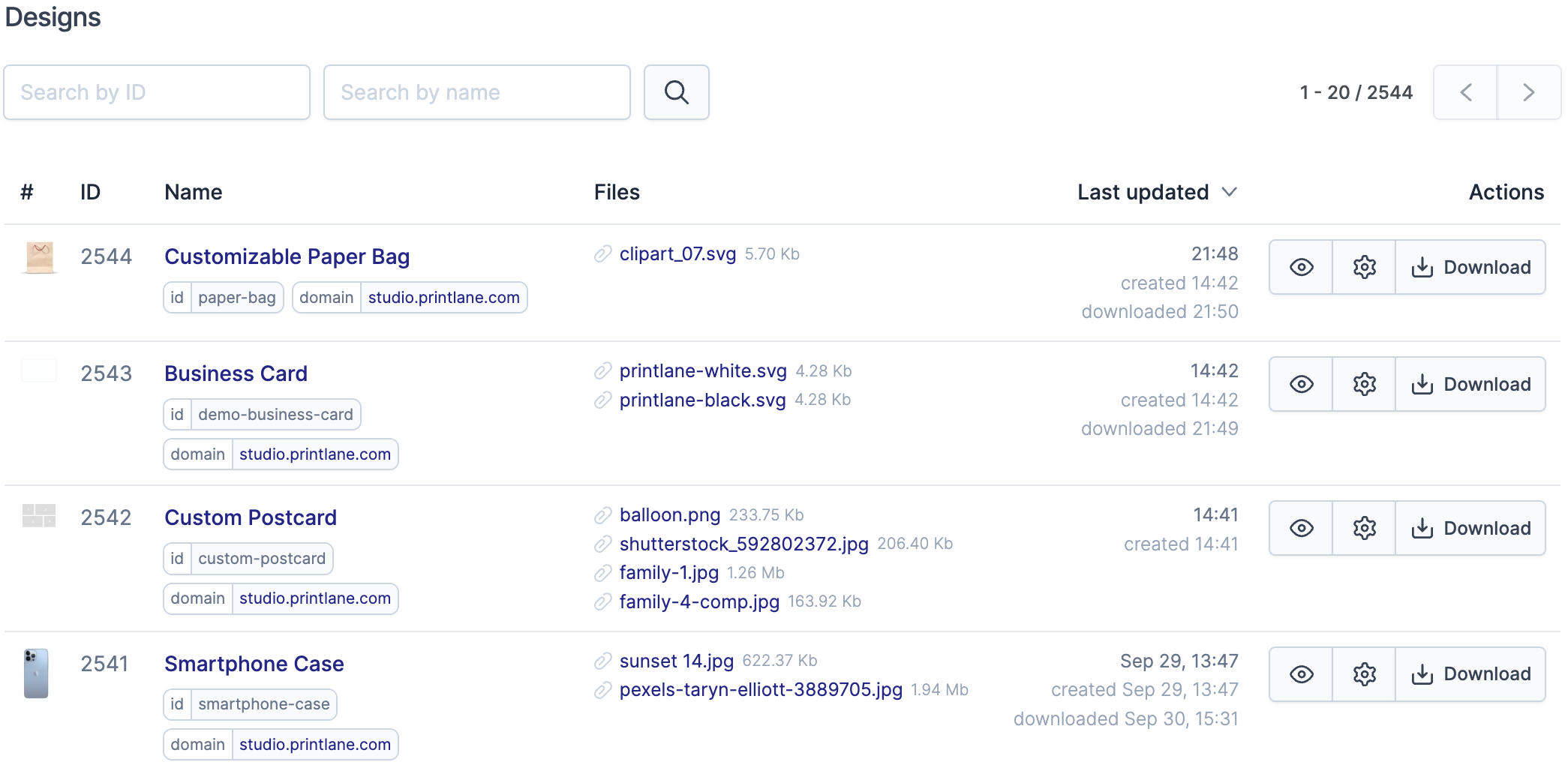Image resolution: width=1568 pixels, height=777 pixels.
Task: Open settings gear for Business Card design
Action: tap(1364, 384)
